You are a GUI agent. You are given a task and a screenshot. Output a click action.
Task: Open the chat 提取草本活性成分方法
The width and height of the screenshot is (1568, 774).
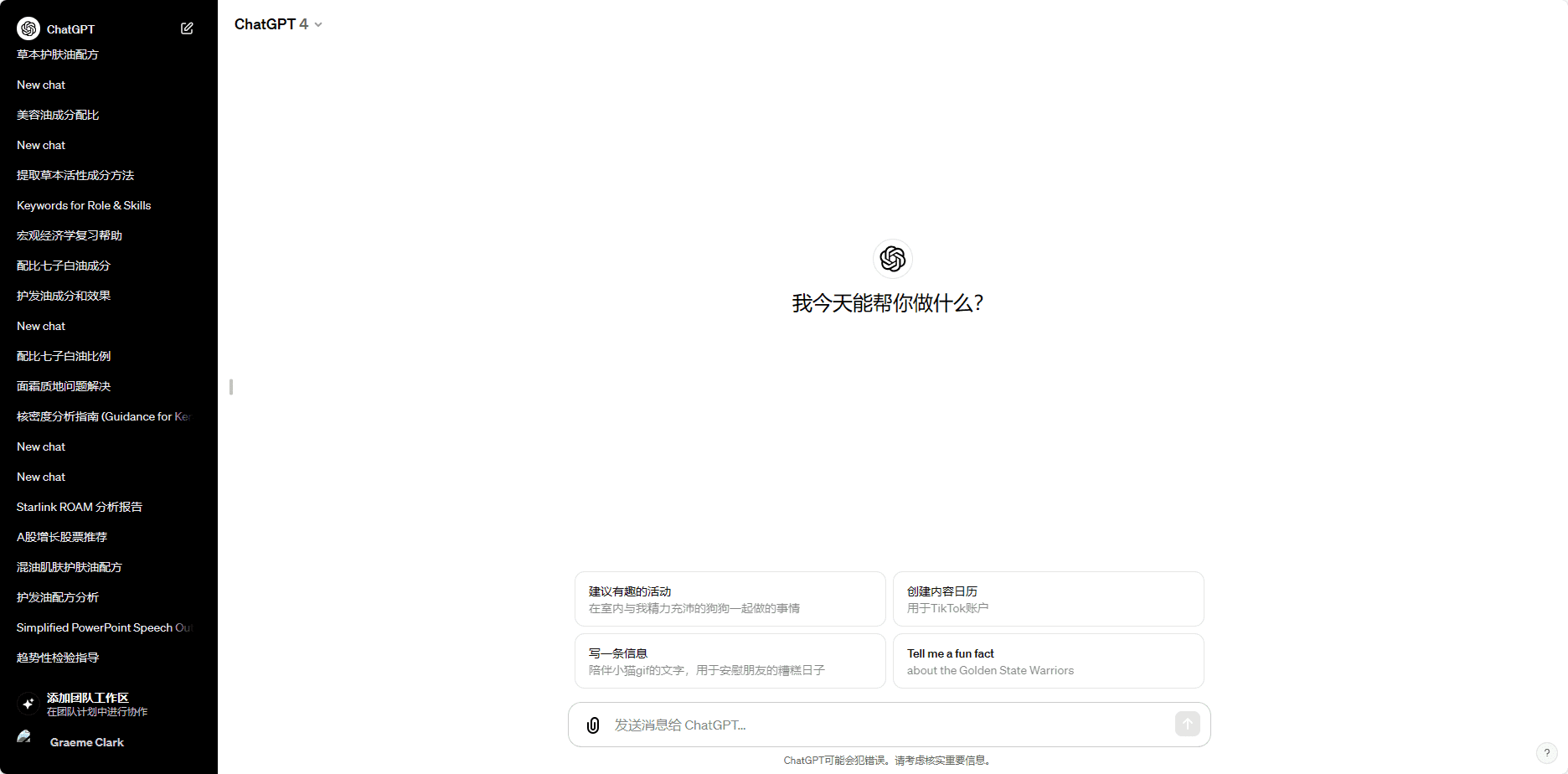pos(75,175)
